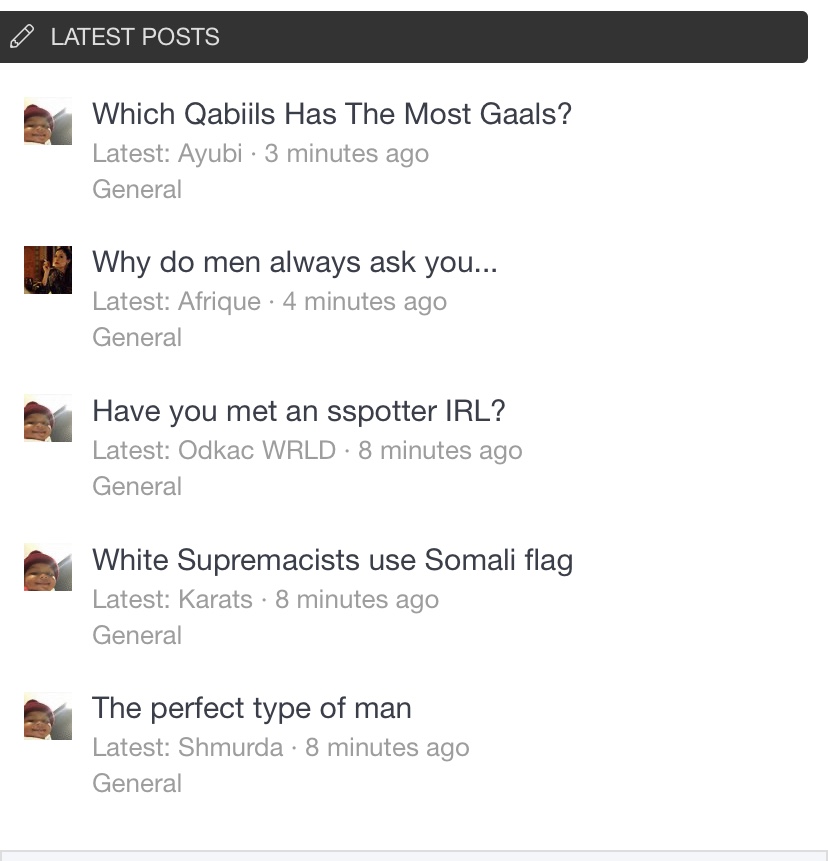Click the Latest: Odkac WRLD 8 minutes ago line
828x861 pixels.
pos(307,451)
